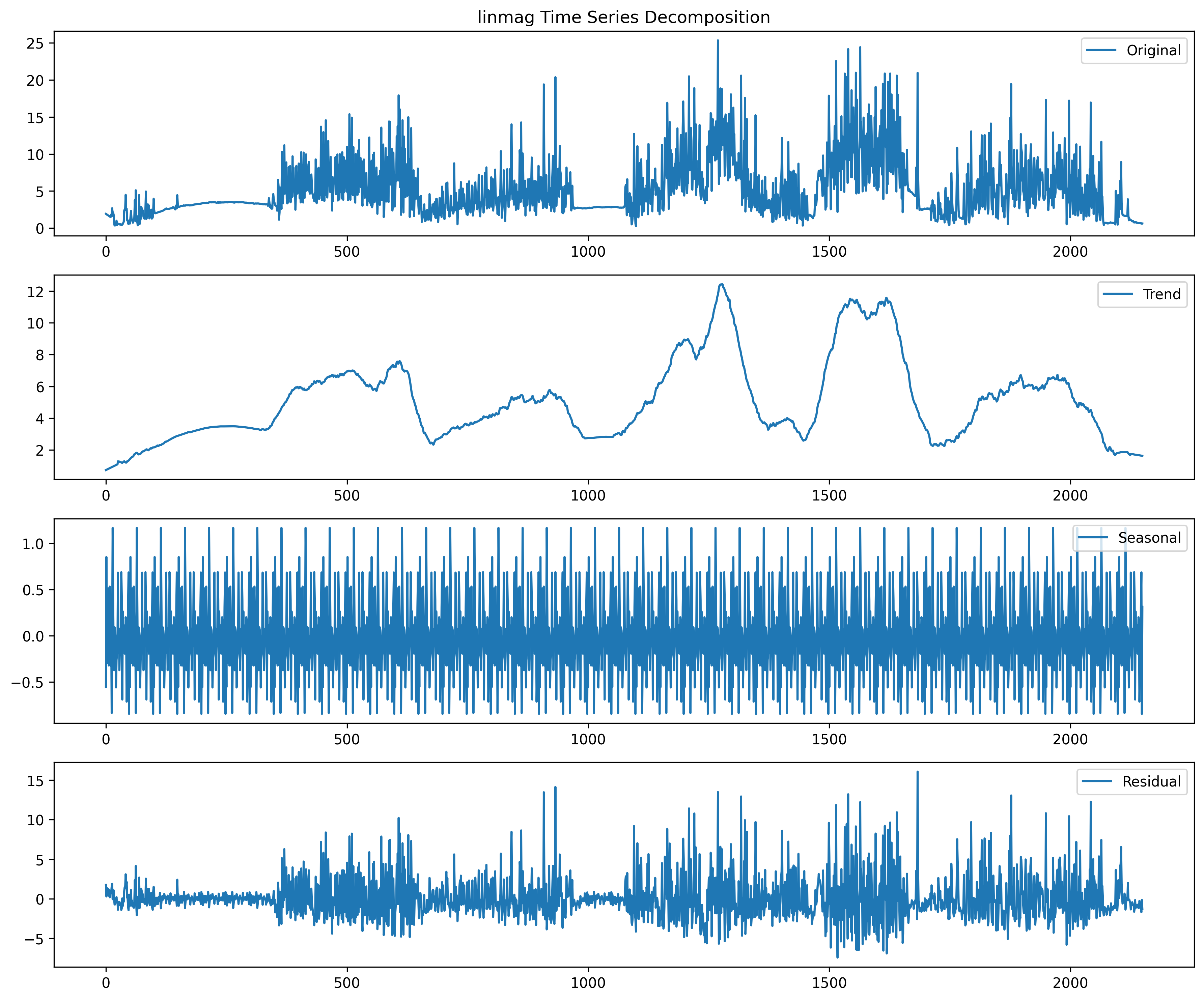1204x1001 pixels.
Task: Click the Trend legend label
Action: 1161,294
